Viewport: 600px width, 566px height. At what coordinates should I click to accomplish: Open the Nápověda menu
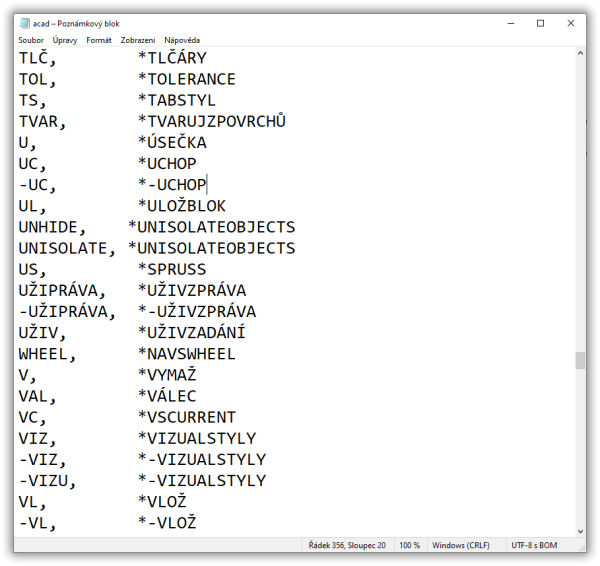tap(182, 40)
